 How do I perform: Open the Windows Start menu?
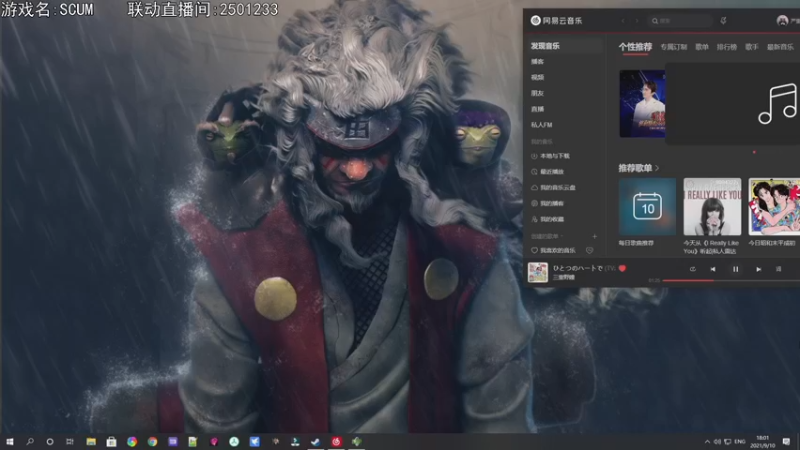[10, 442]
